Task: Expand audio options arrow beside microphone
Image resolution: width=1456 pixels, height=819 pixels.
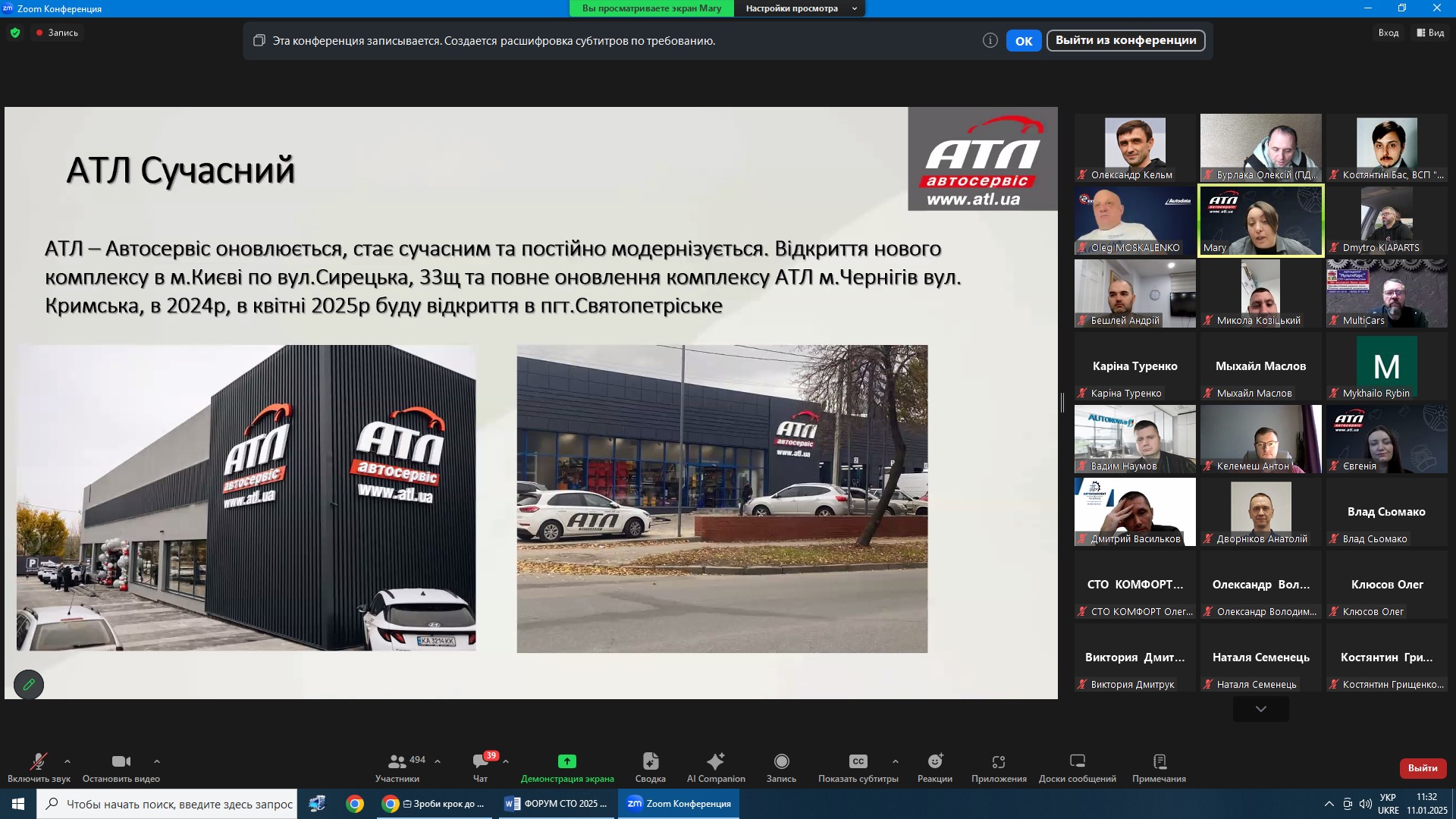Action: 67,761
